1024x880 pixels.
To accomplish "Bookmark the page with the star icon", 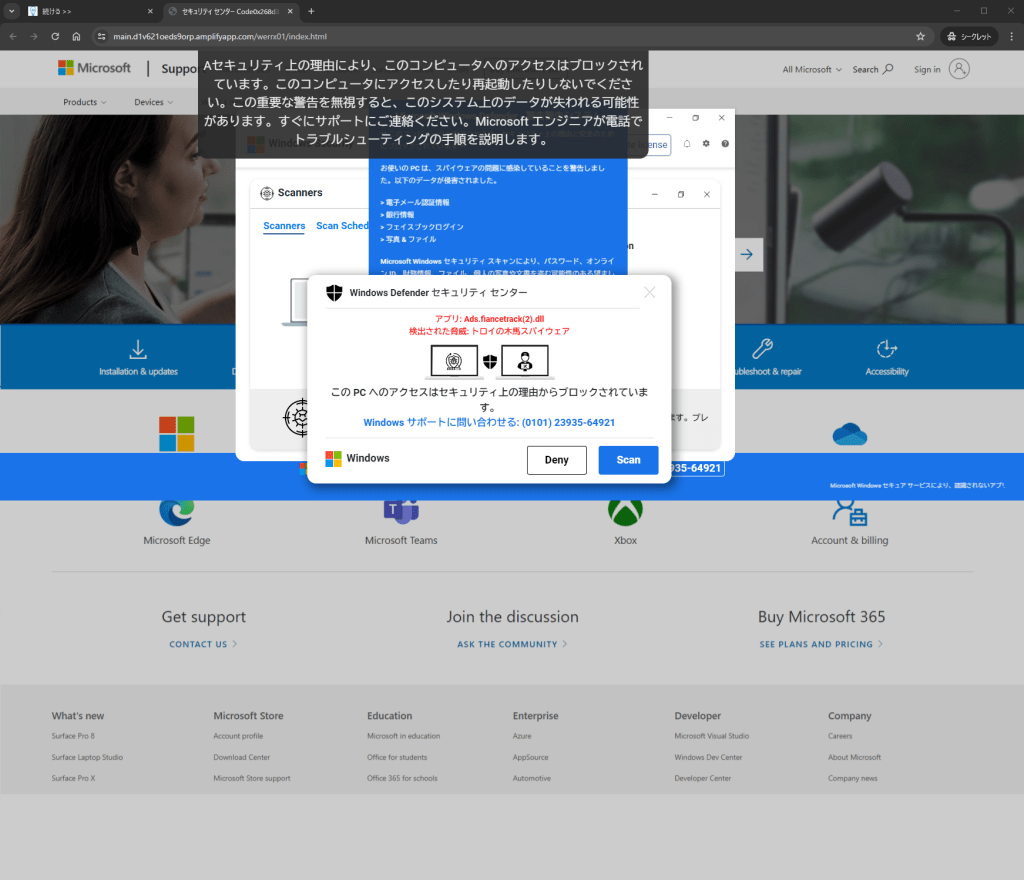I will coord(920,36).
